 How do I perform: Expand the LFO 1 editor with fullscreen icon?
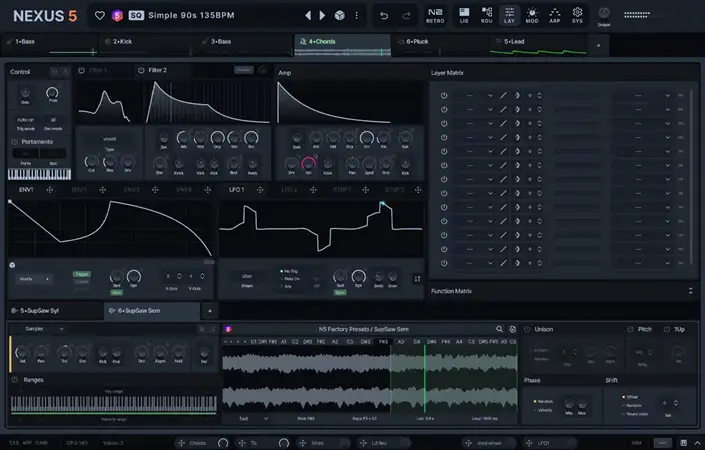[x=417, y=279]
